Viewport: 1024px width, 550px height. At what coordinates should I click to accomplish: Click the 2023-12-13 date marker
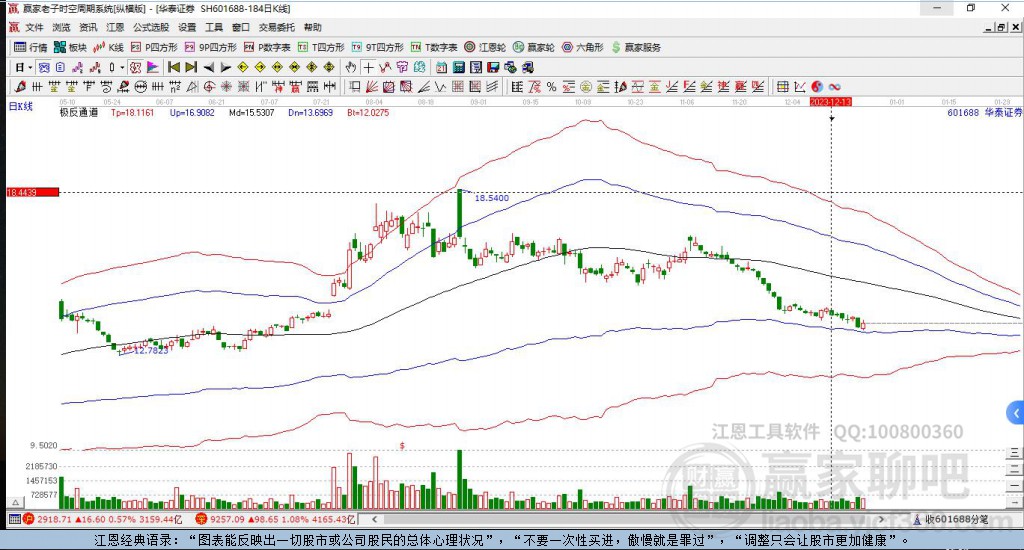point(831,102)
